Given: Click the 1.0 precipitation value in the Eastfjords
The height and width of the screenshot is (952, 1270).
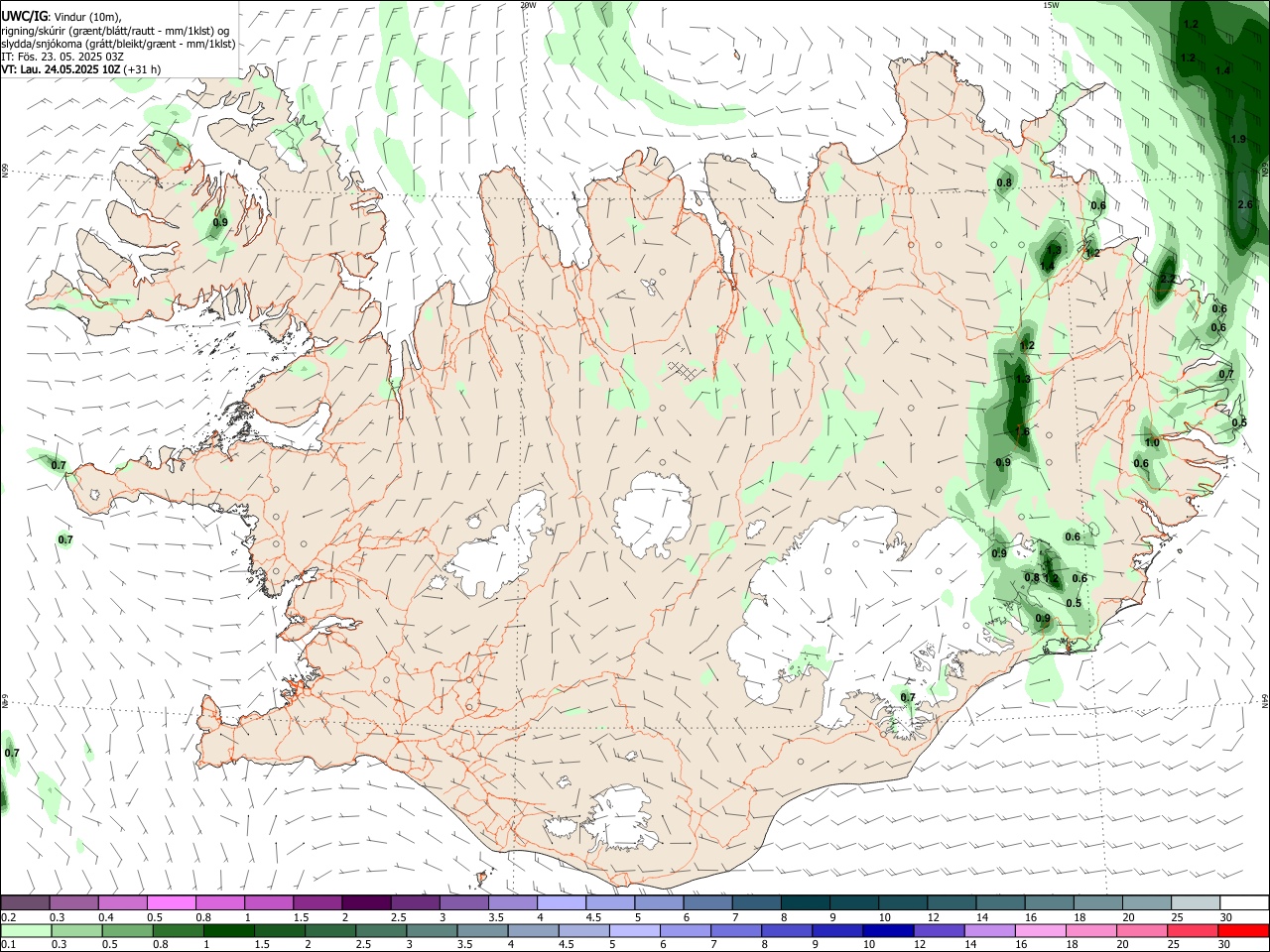Looking at the screenshot, I should 1152,443.
